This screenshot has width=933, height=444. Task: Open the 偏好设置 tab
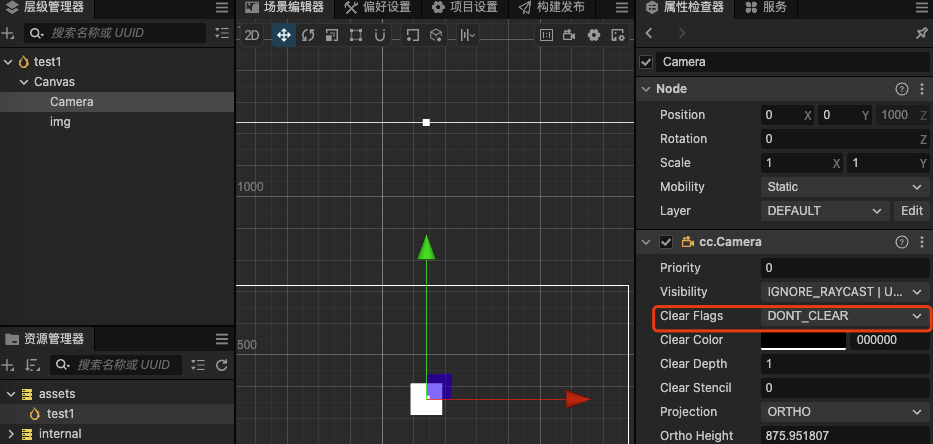click(378, 8)
